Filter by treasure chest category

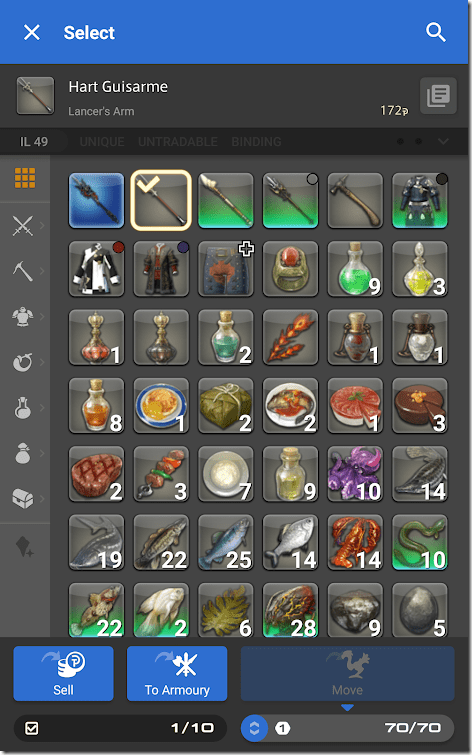tap(23, 499)
